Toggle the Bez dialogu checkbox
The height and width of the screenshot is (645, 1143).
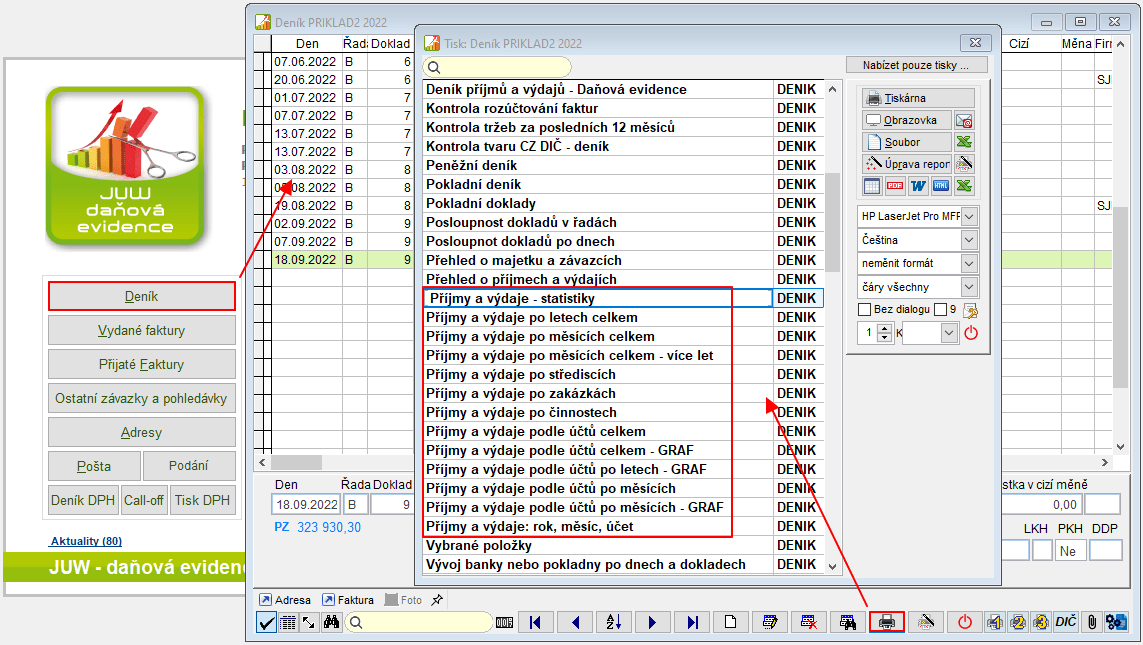(x=865, y=310)
